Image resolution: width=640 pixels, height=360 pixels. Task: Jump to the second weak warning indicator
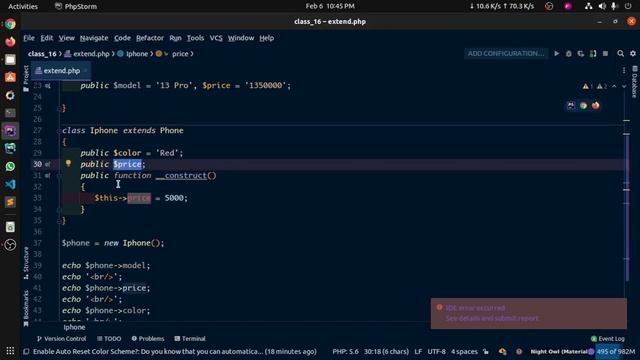click(x=601, y=86)
